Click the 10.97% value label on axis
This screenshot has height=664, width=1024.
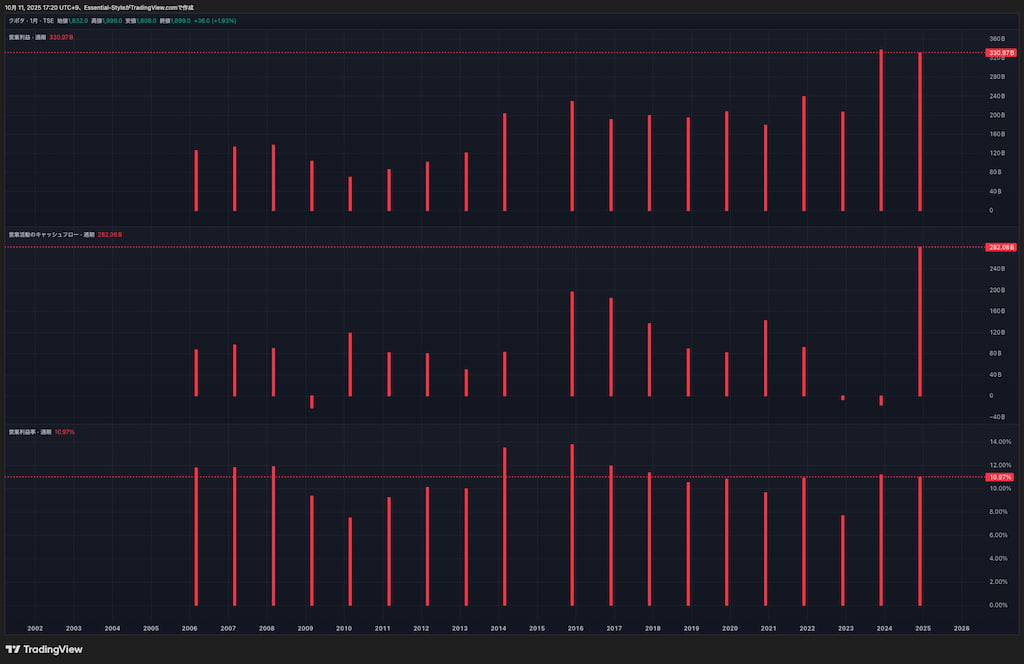click(x=1000, y=477)
